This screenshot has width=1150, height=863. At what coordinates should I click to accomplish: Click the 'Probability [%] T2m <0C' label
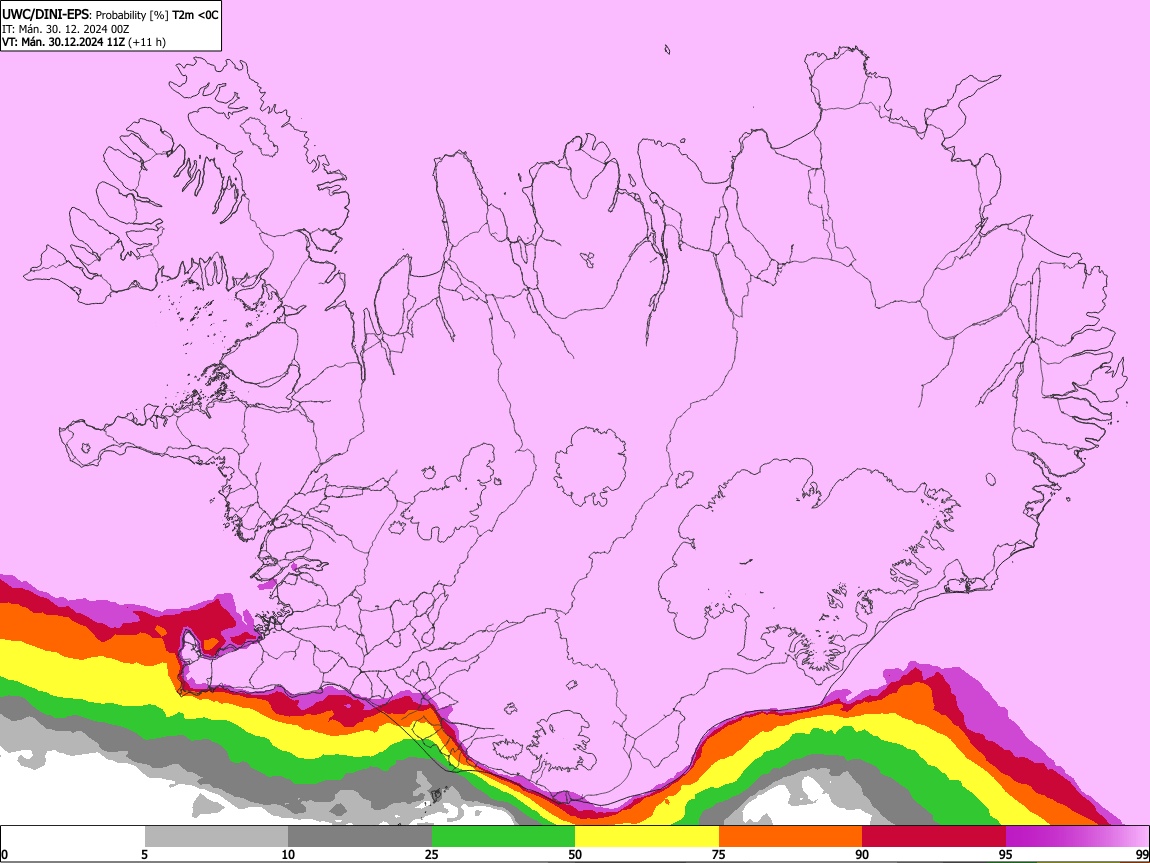(x=157, y=15)
